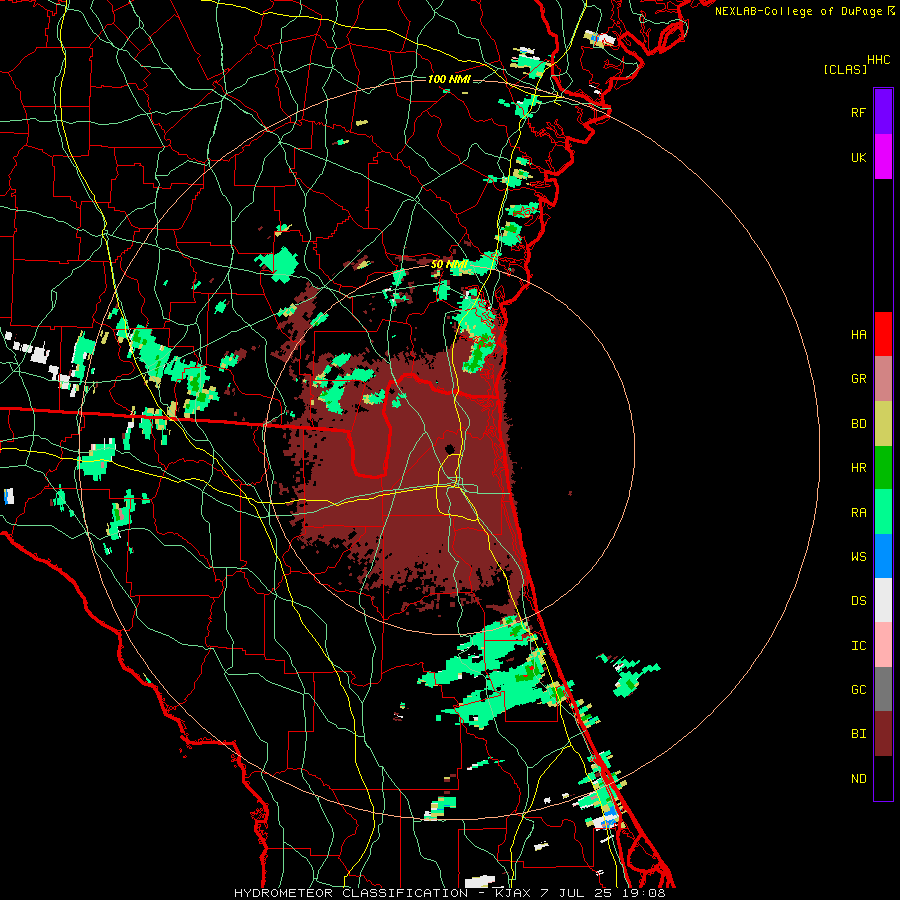900x900 pixels.
Task: Click the 100 NMI range ring label
Action: 449,79
